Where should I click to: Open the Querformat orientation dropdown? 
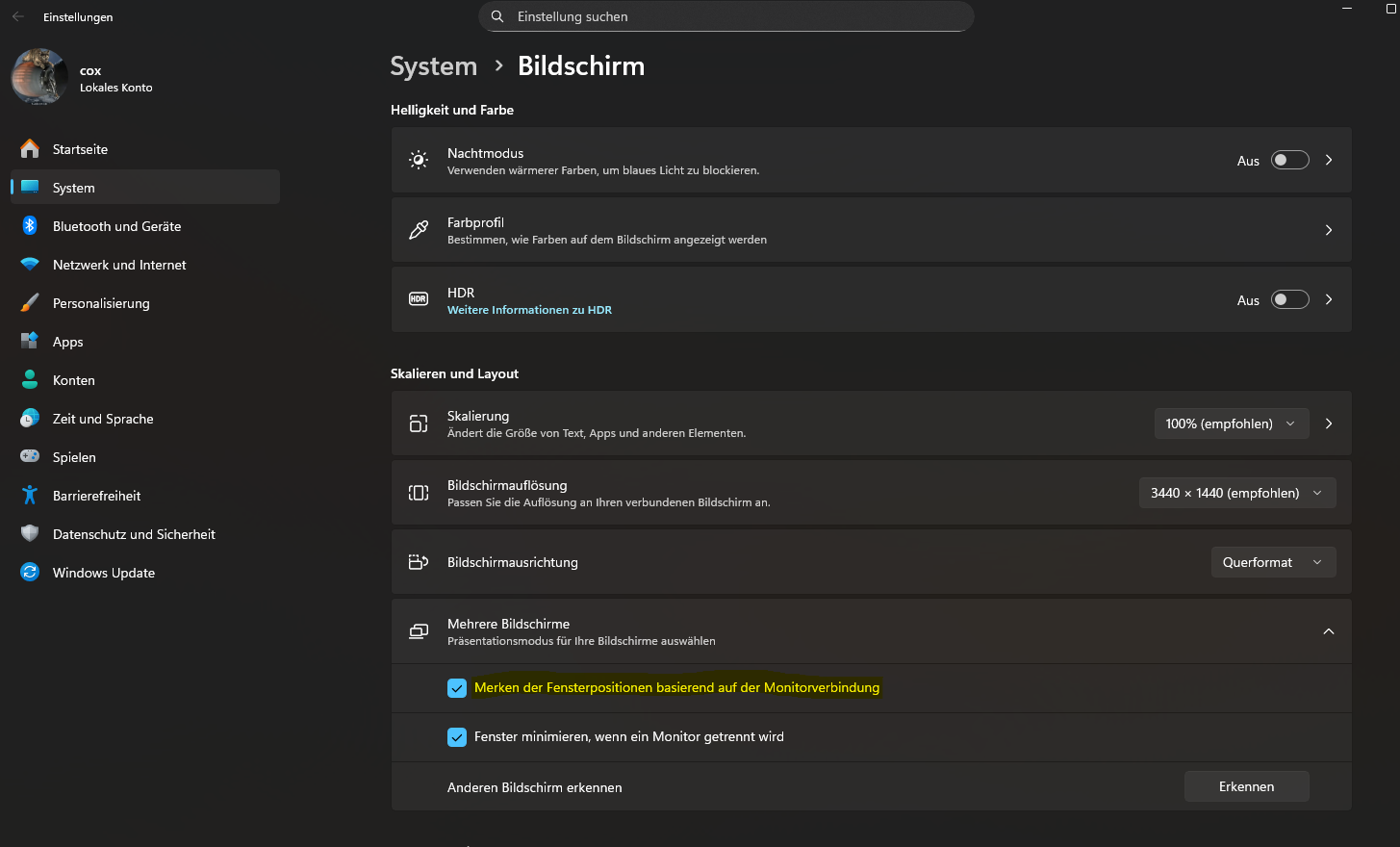[x=1272, y=562]
